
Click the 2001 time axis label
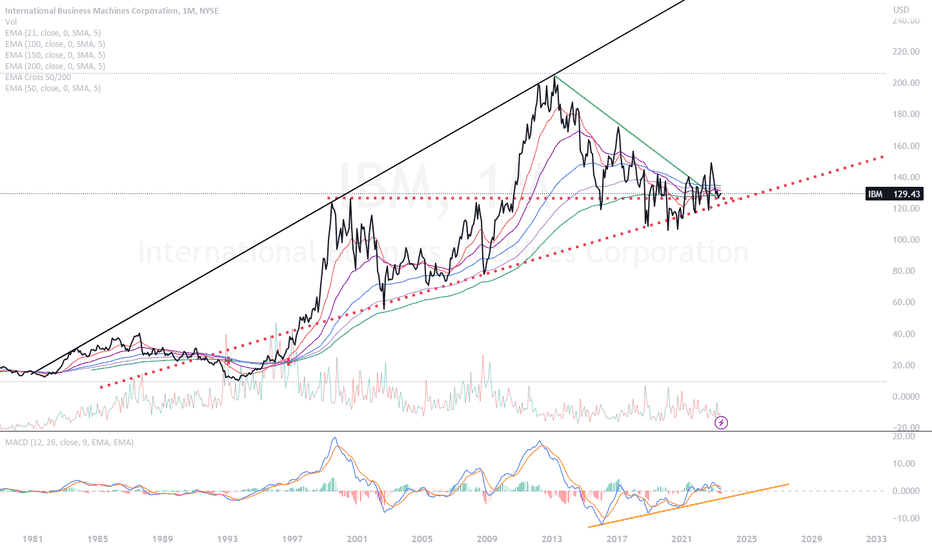(357, 539)
